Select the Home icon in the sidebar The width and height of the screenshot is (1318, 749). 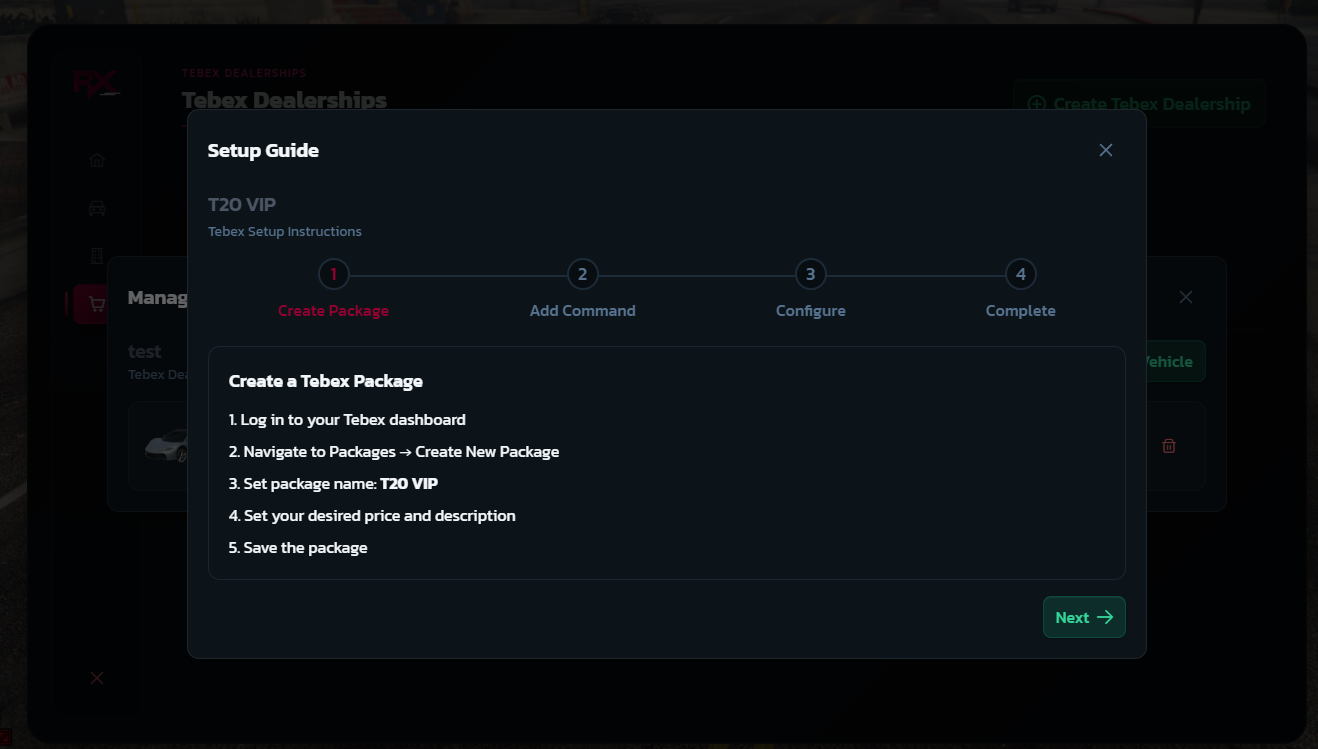pos(96,159)
